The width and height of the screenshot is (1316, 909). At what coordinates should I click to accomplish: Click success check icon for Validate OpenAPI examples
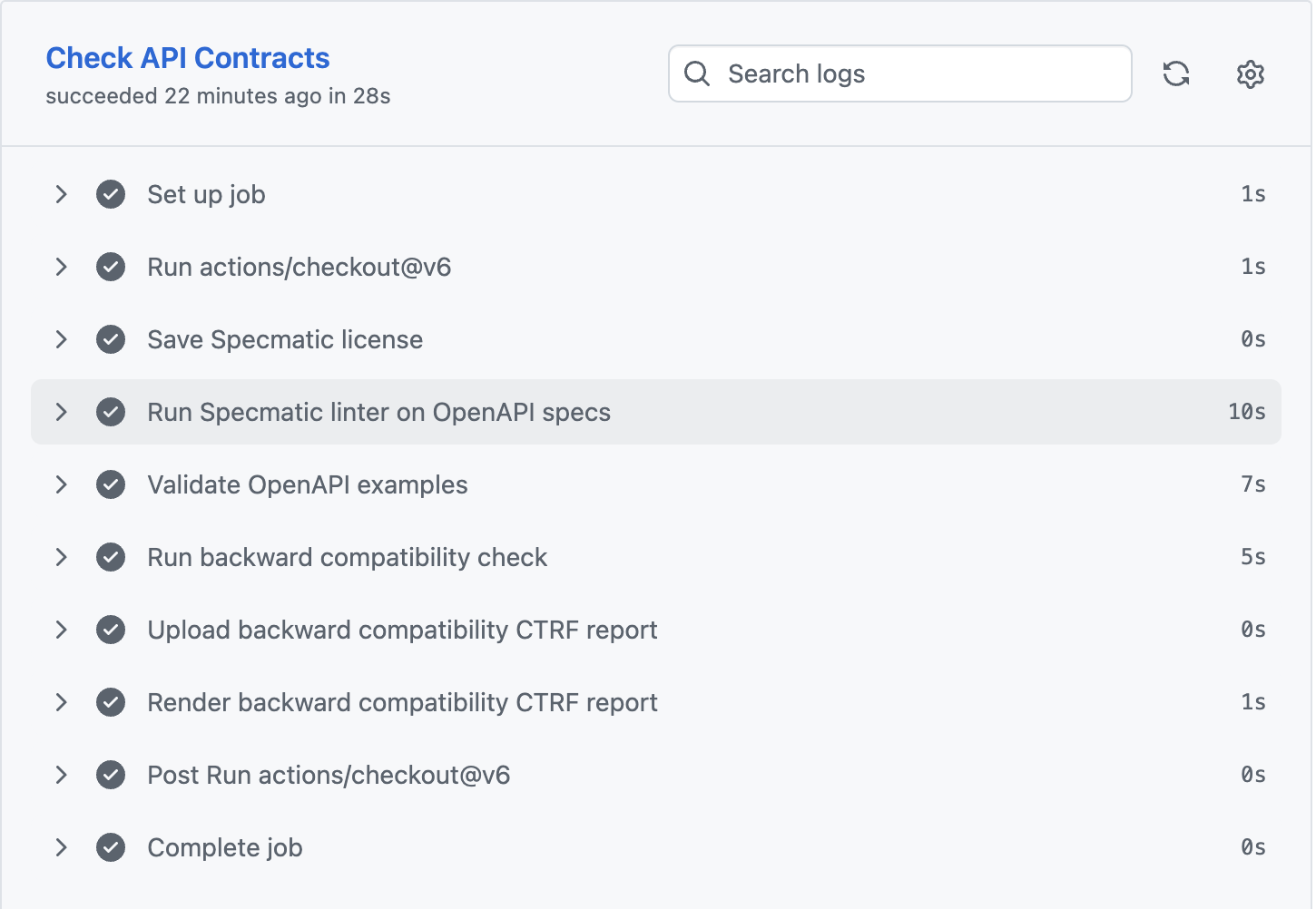[x=111, y=484]
